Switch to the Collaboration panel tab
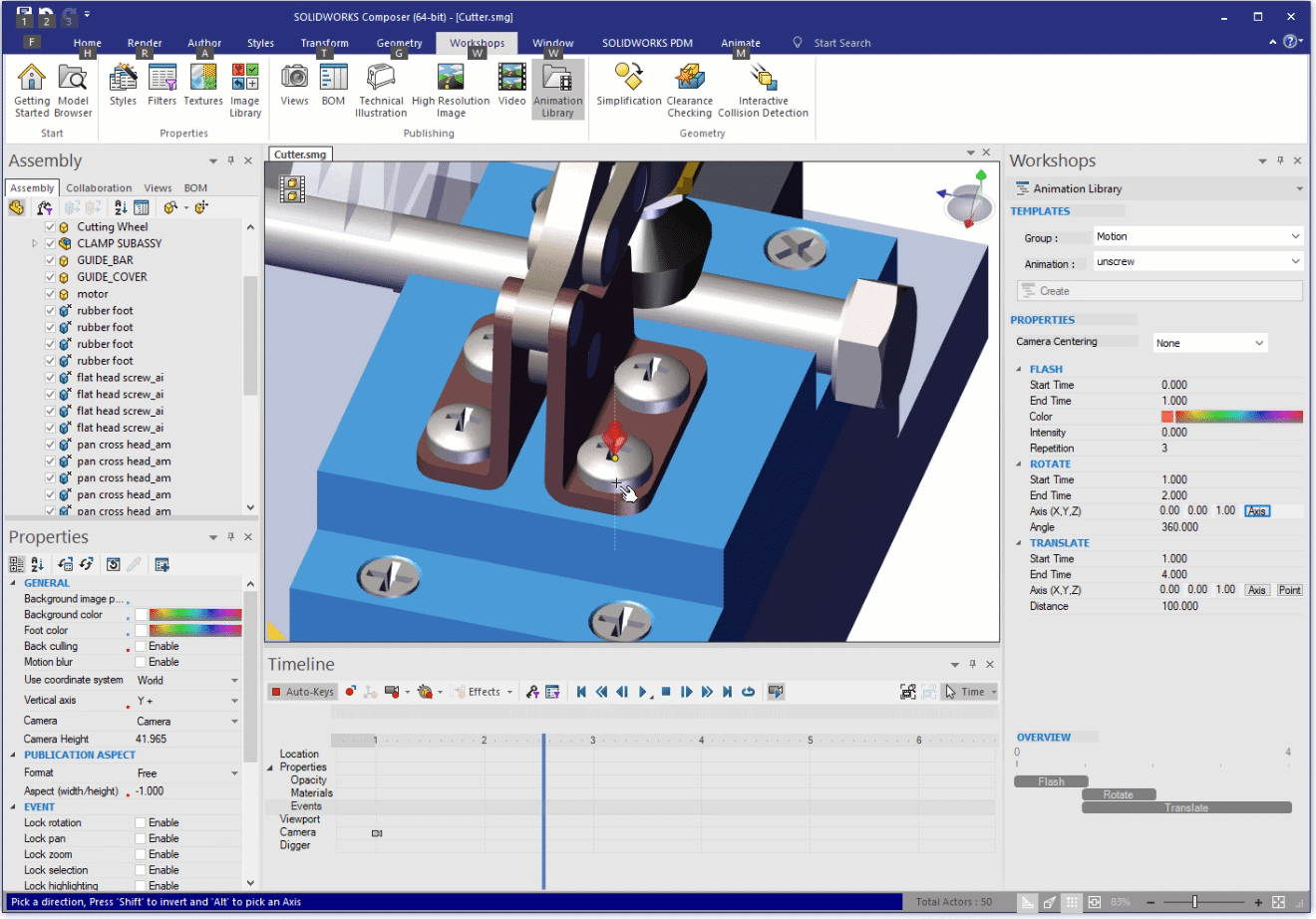The image size is (1316, 919). click(99, 187)
